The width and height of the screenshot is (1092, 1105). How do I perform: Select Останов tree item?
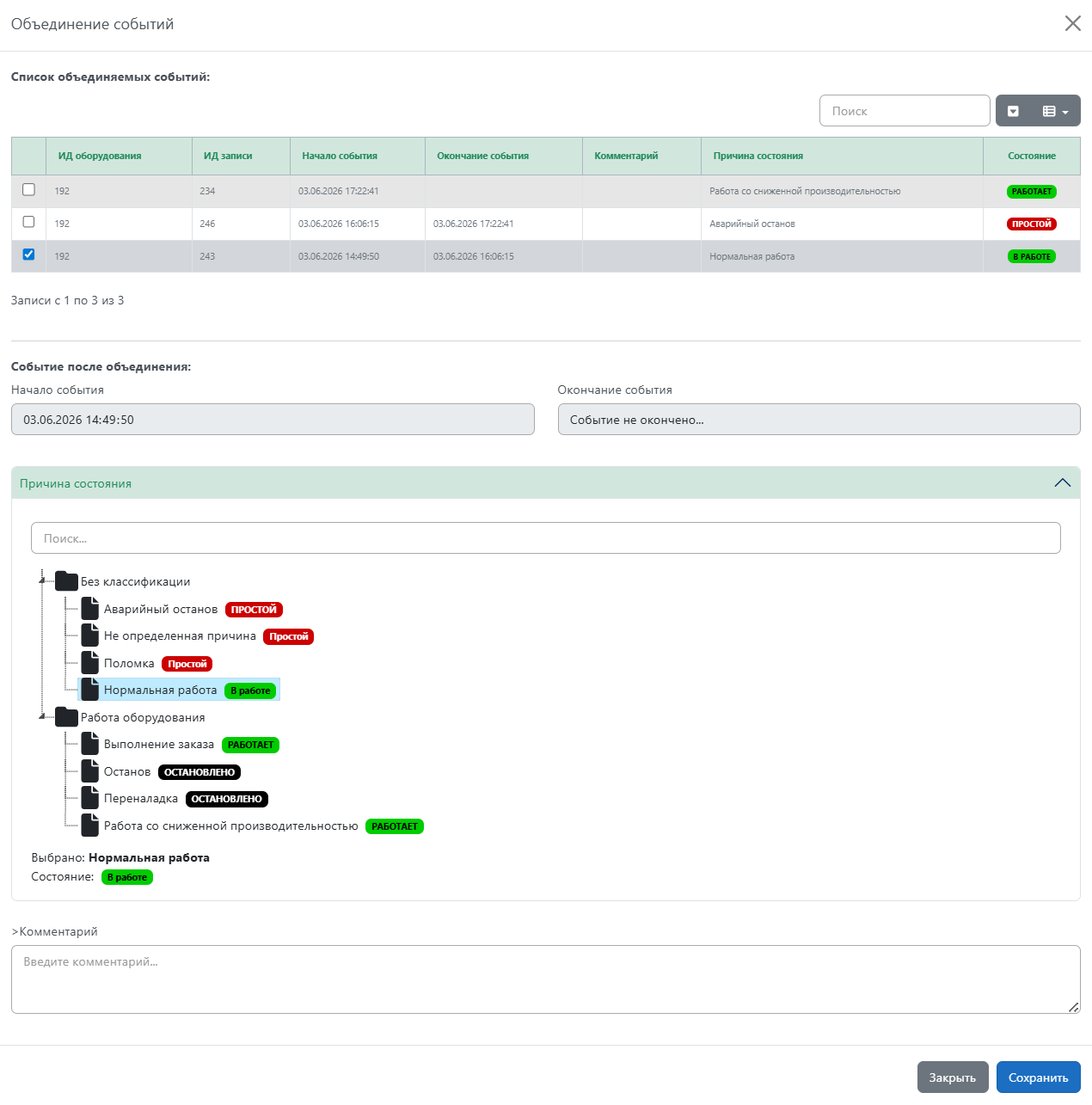coord(127,771)
